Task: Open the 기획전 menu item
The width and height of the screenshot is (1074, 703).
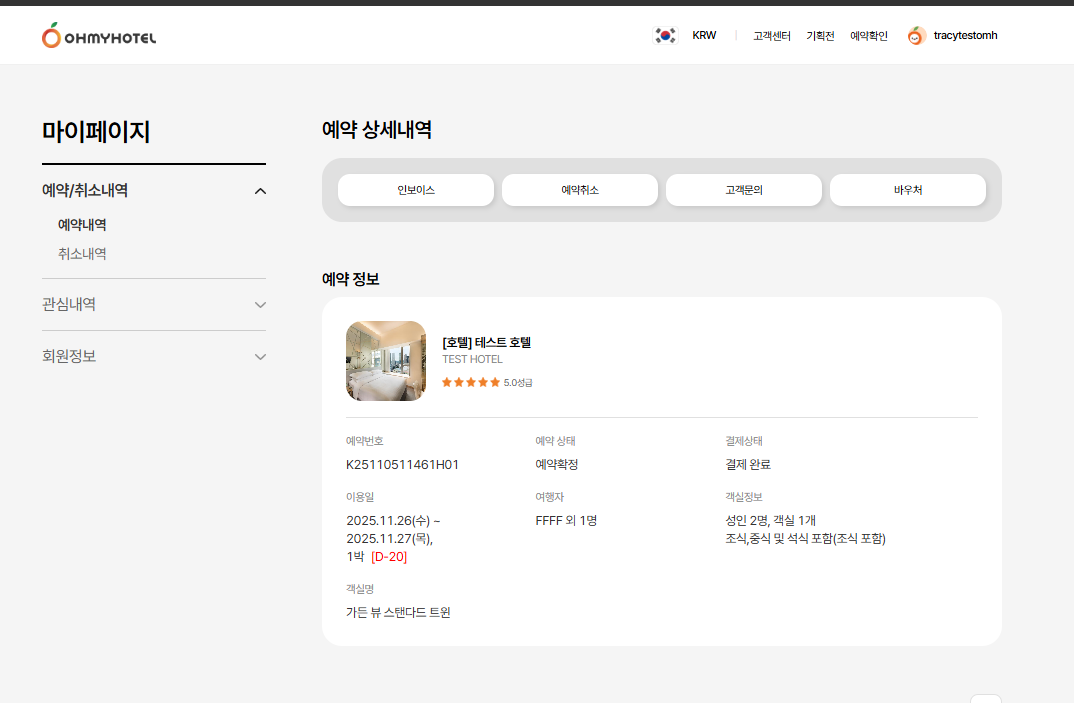Action: coord(820,36)
